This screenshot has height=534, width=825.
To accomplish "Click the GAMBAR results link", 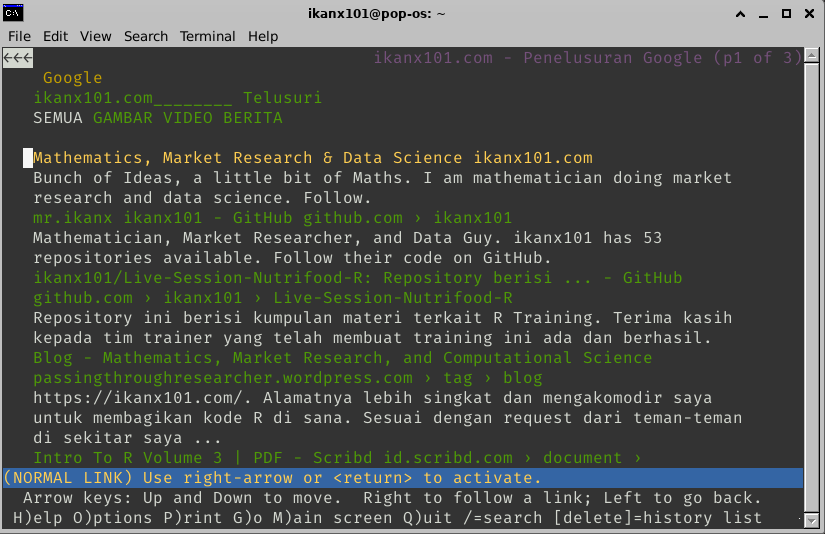I will (x=123, y=118).
